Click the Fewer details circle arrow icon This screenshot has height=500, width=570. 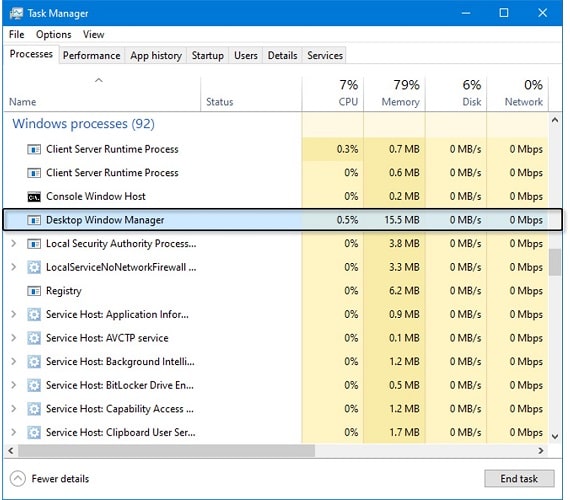(x=18, y=479)
